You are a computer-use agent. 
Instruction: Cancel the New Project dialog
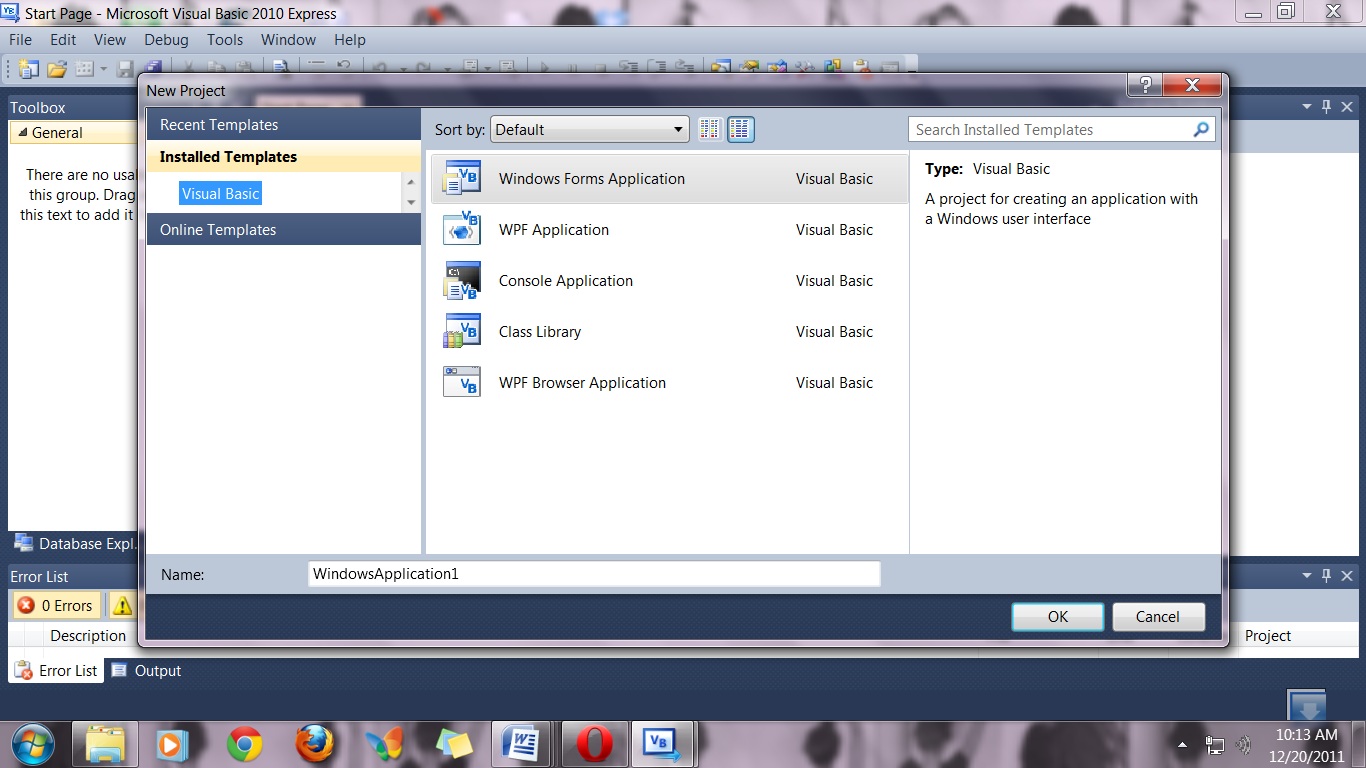pyautogui.click(x=1158, y=617)
